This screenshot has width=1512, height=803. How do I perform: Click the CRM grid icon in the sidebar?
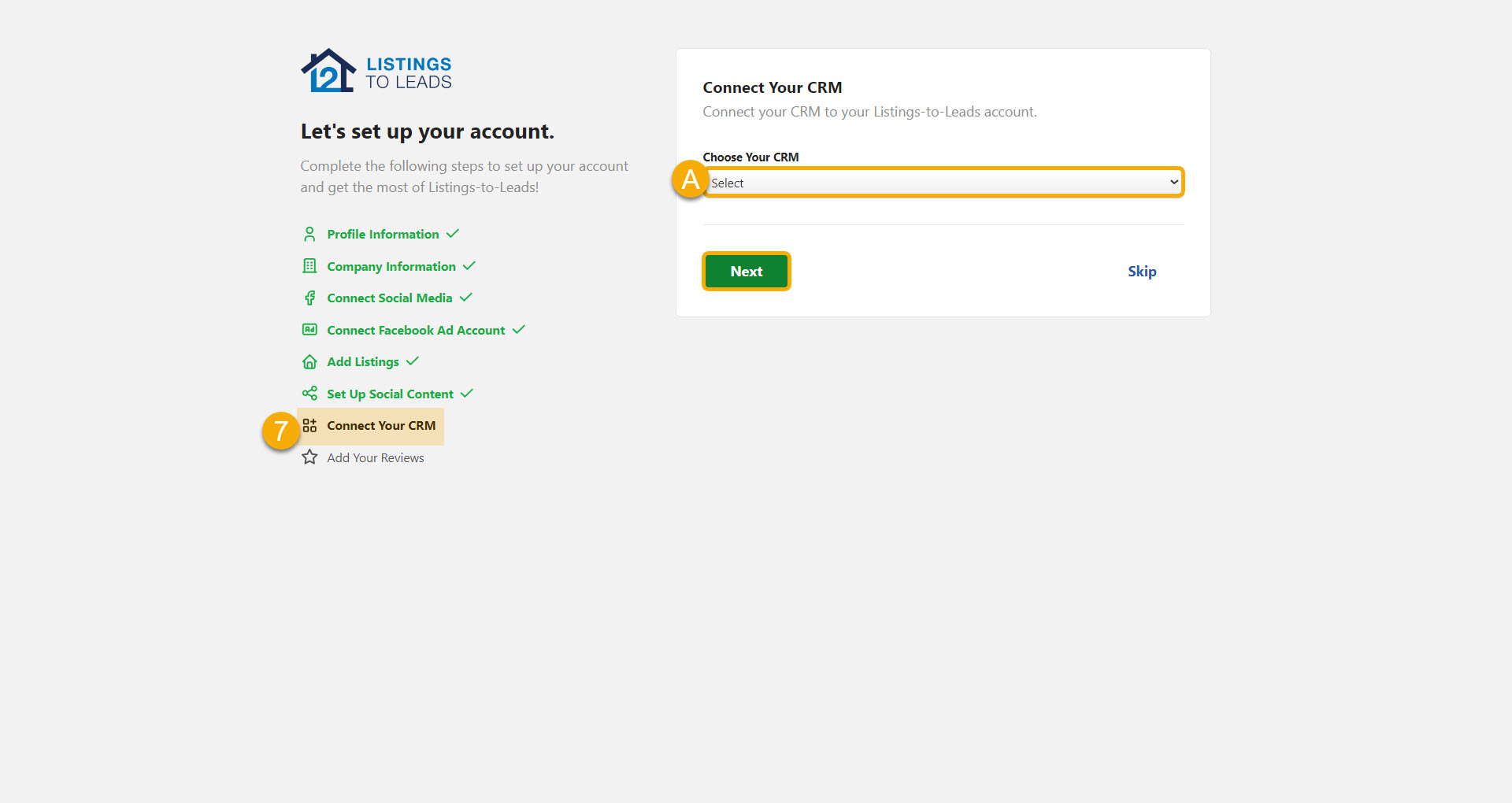point(309,425)
